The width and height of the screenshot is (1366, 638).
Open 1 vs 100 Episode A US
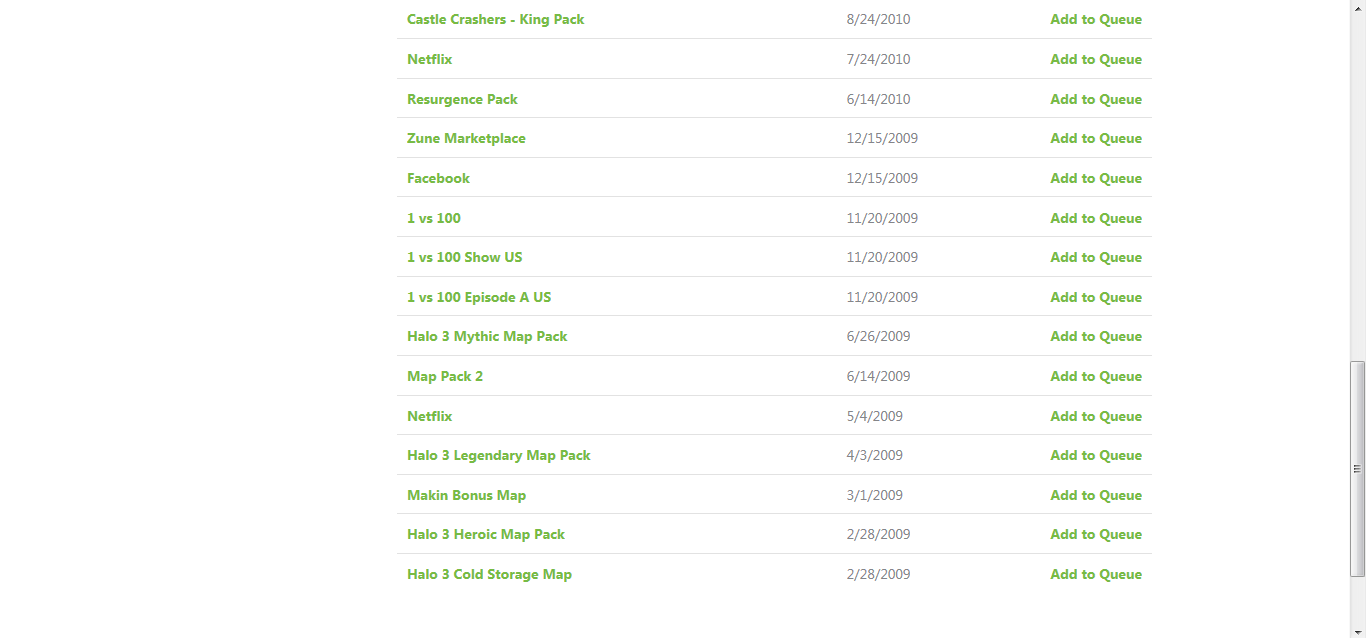coord(478,297)
